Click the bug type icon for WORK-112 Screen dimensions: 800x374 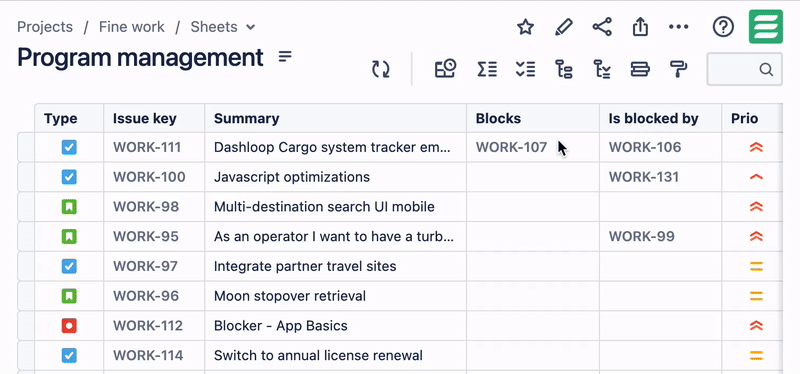click(x=69, y=325)
